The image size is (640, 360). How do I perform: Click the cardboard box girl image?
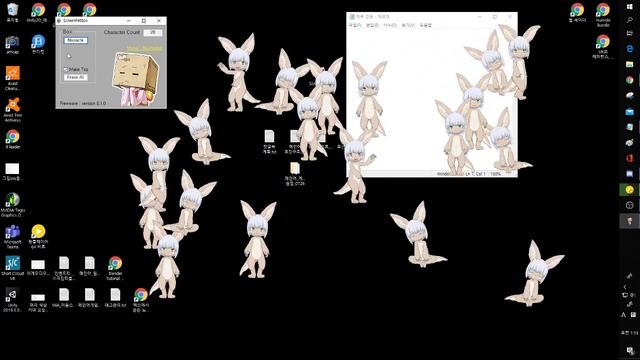coord(136,79)
